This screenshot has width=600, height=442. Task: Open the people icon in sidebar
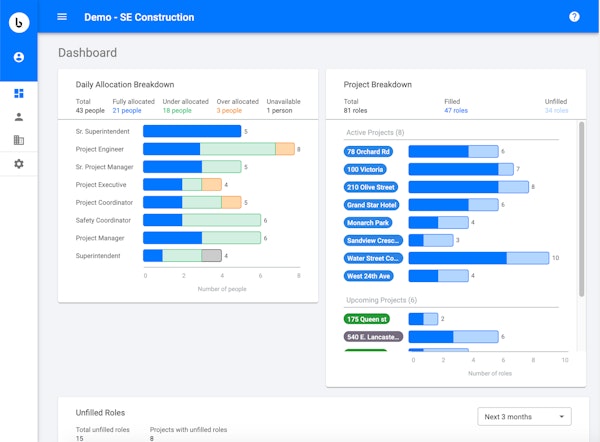pyautogui.click(x=18, y=117)
